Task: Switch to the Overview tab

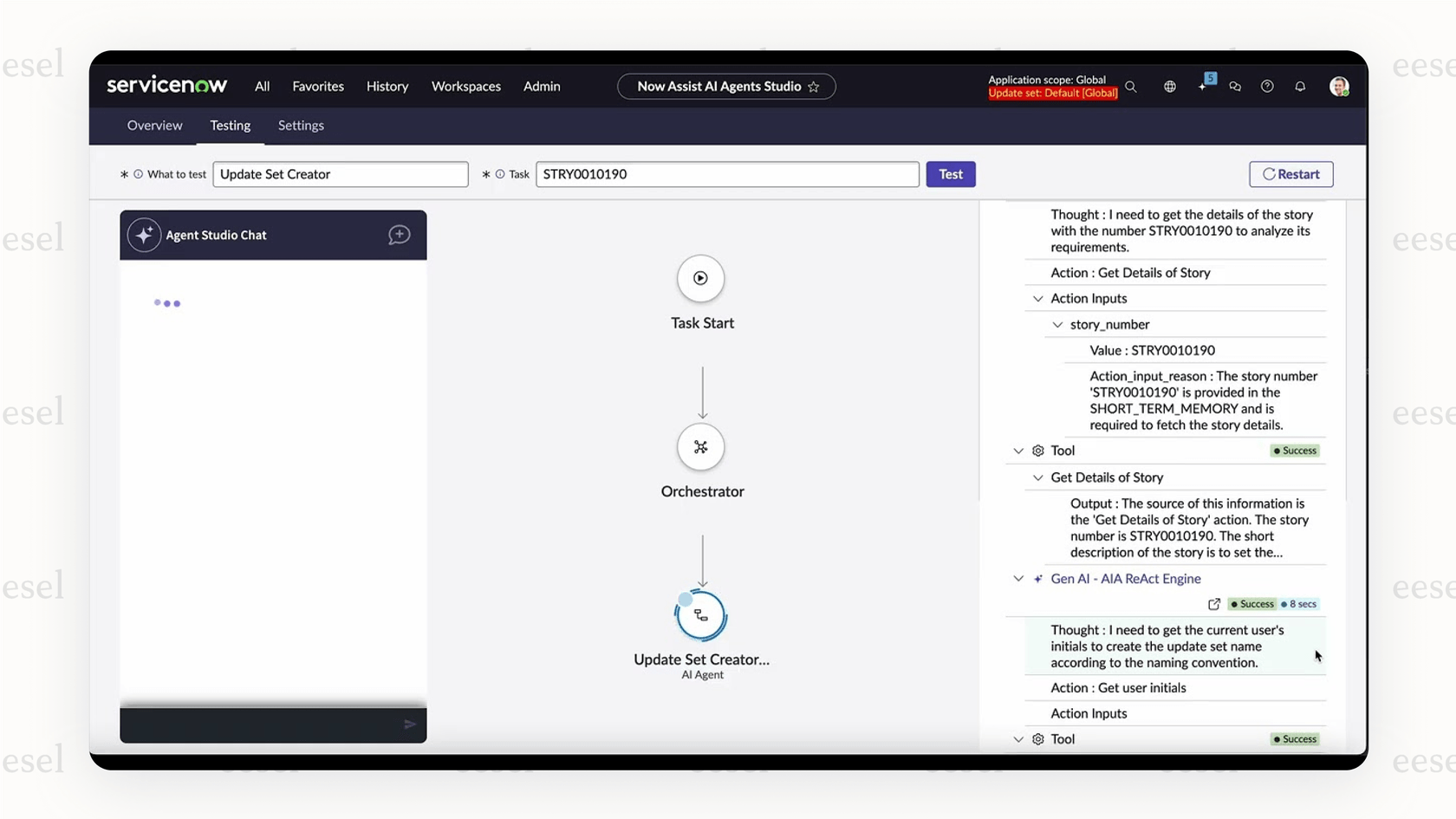Action: tap(154, 125)
